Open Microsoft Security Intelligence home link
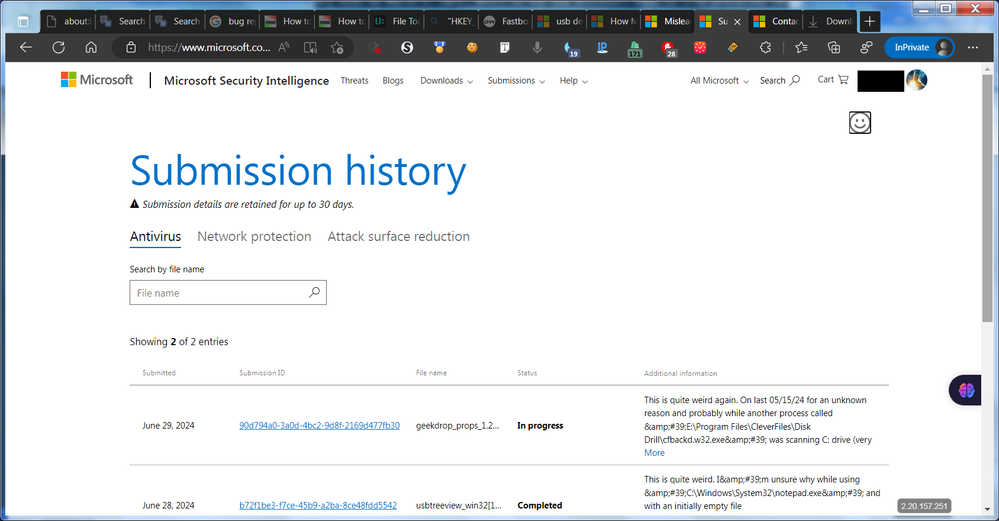 pyautogui.click(x=247, y=80)
